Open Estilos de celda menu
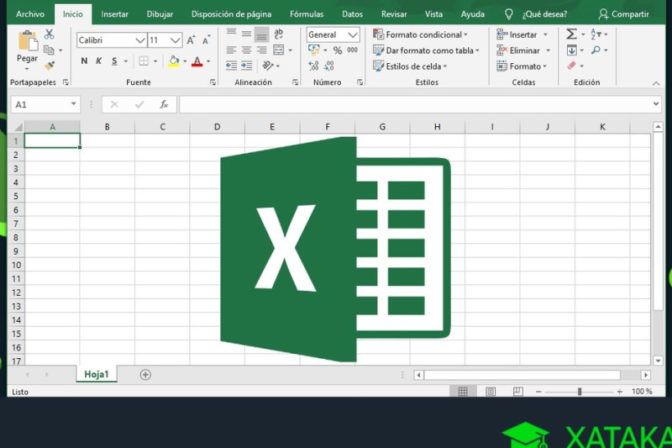672x448 pixels. pyautogui.click(x=410, y=66)
